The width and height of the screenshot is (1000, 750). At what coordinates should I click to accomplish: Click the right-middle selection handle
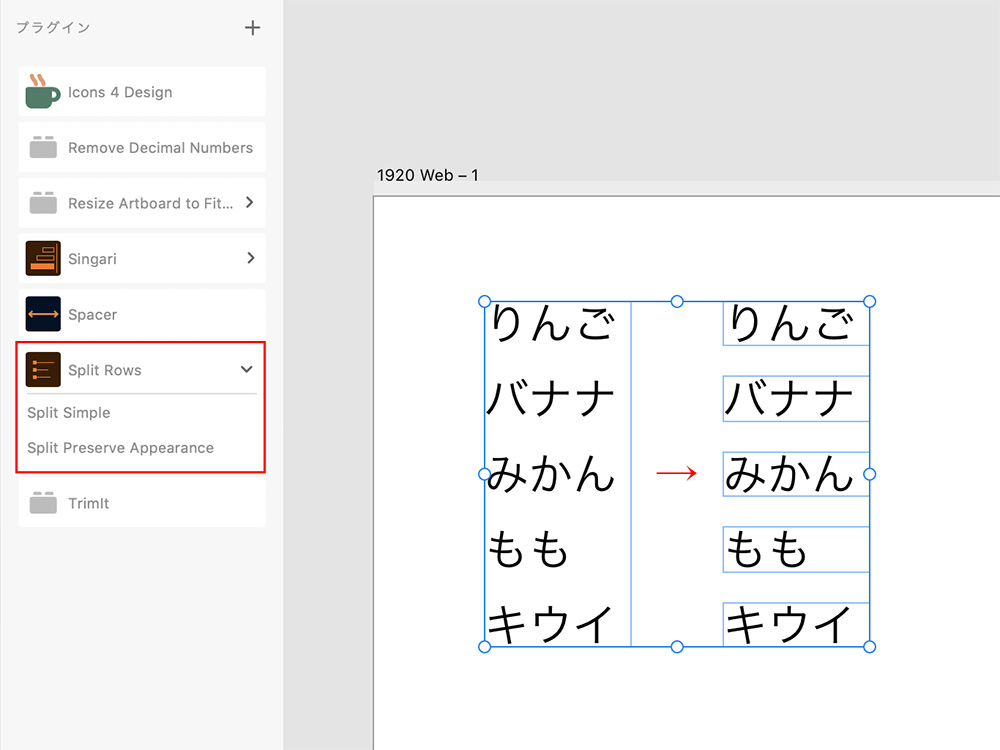coord(869,474)
